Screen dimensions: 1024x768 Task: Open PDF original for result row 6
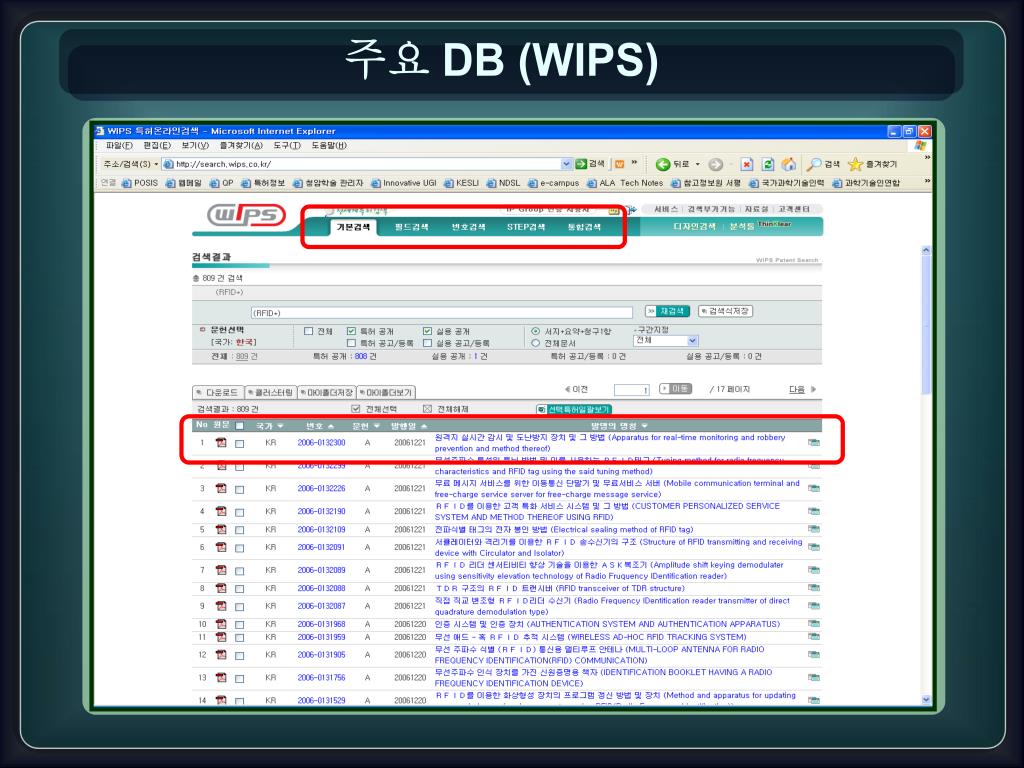[x=221, y=547]
